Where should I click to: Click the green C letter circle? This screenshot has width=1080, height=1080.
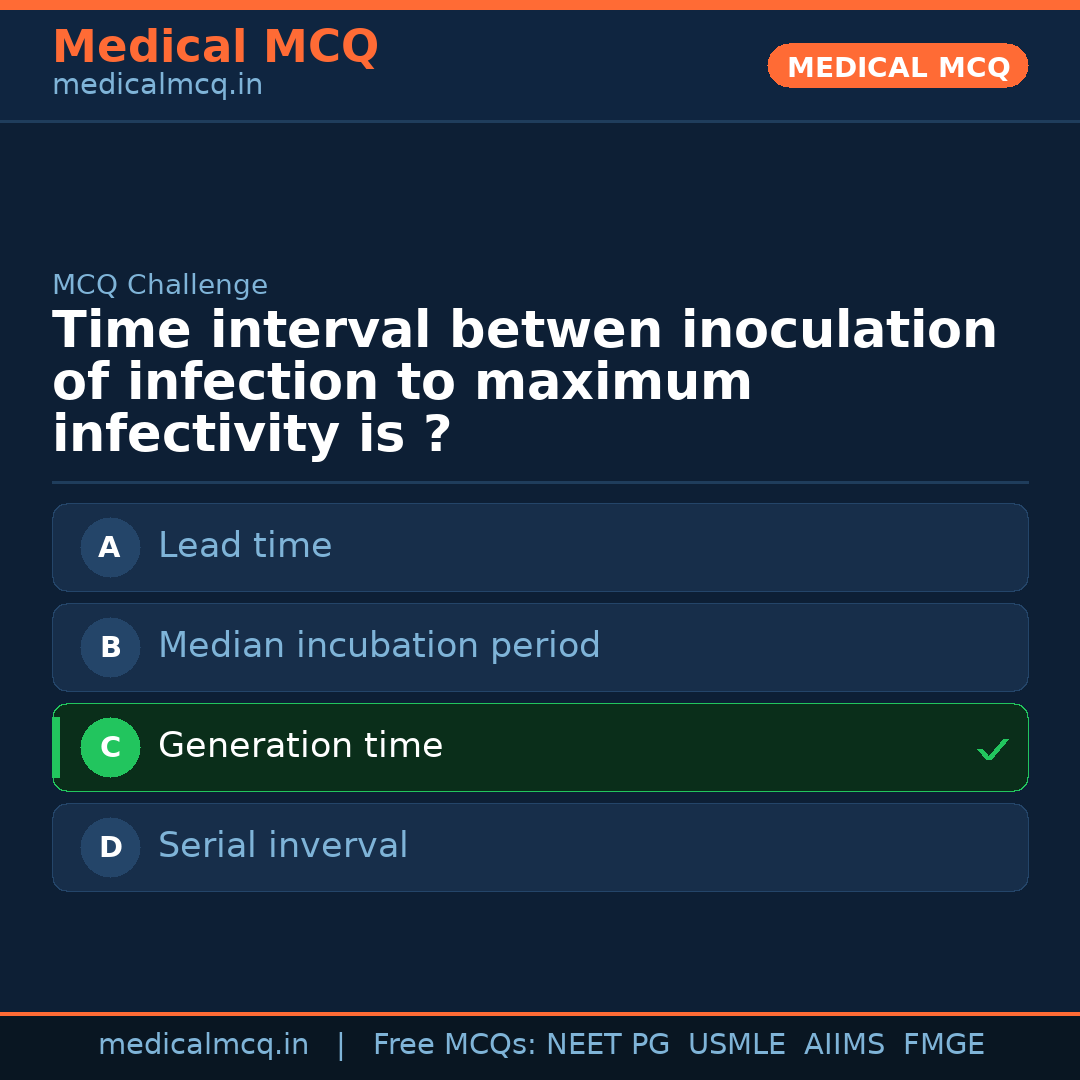pyautogui.click(x=110, y=747)
